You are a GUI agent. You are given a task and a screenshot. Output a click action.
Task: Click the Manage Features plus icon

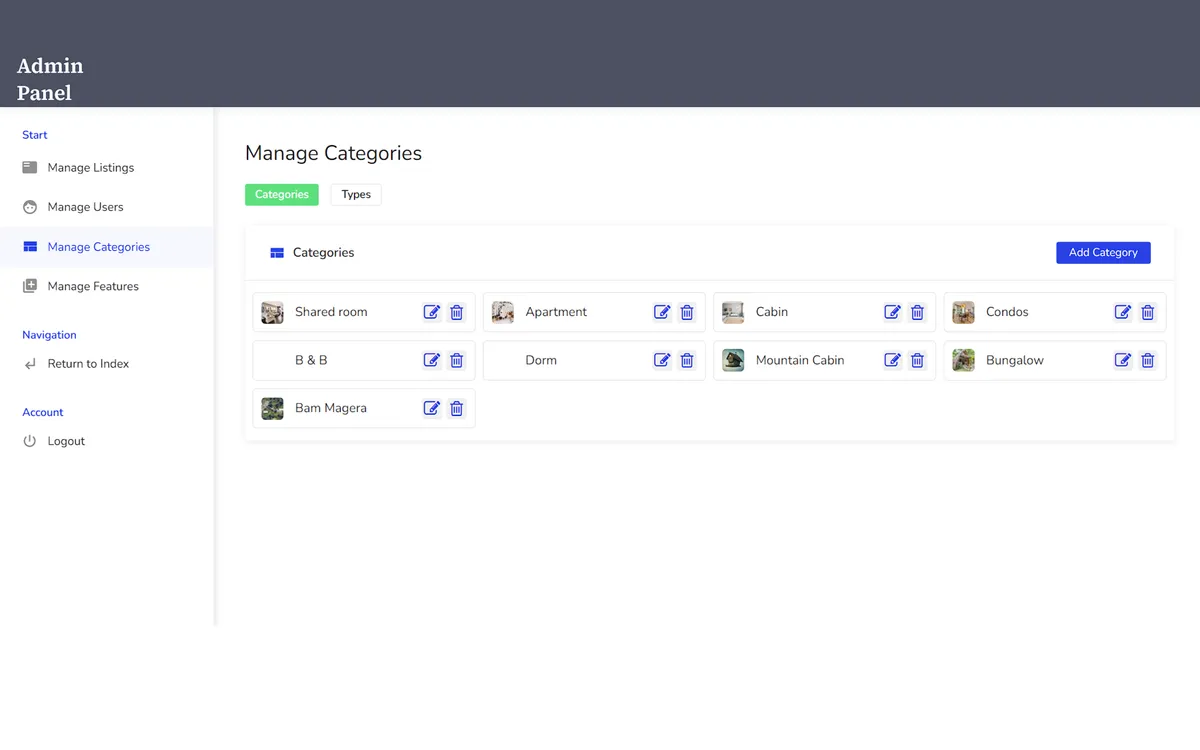tap(30, 286)
